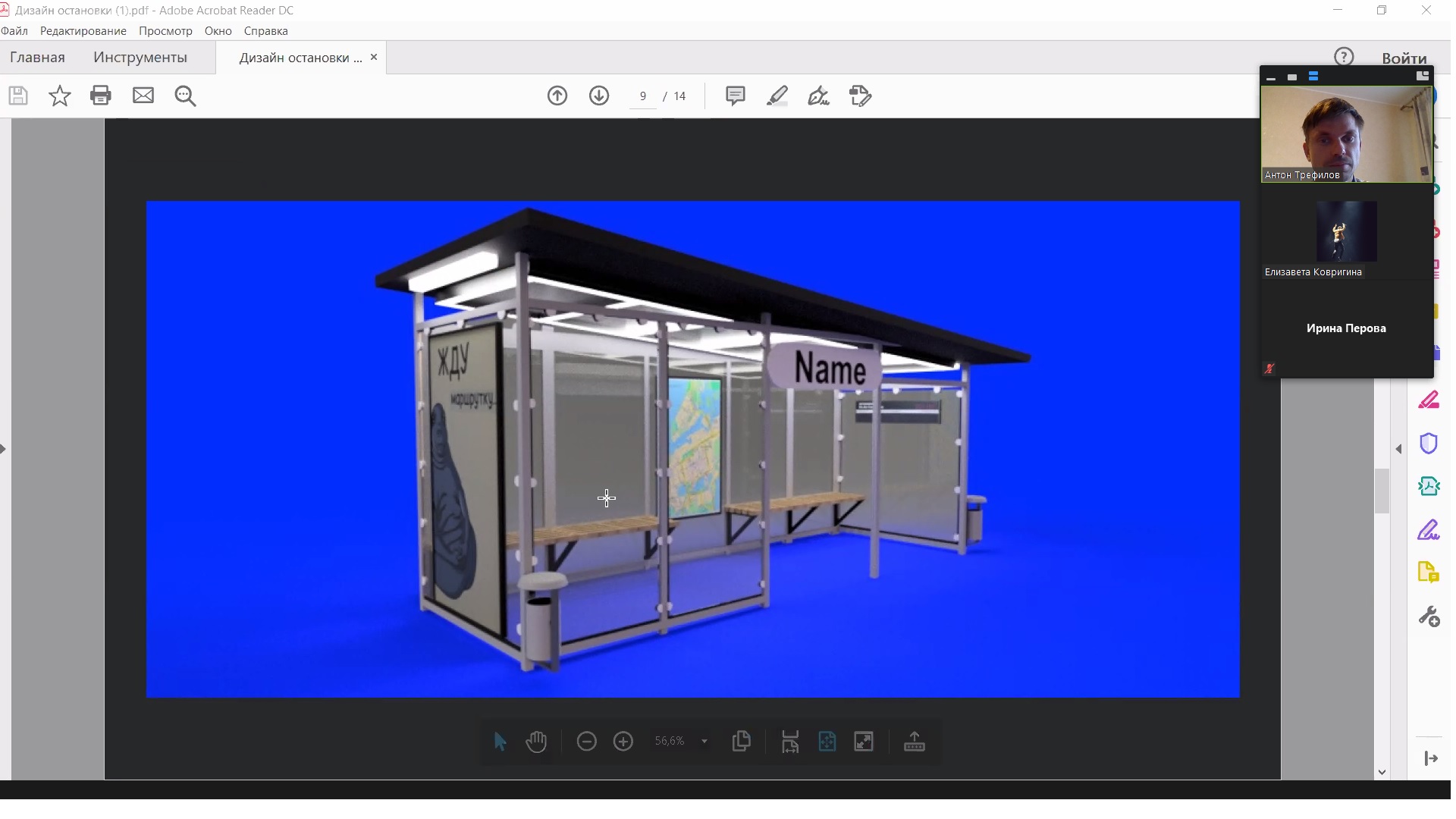
Task: Minimize the video call panel with the dash icon
Action: click(1271, 77)
